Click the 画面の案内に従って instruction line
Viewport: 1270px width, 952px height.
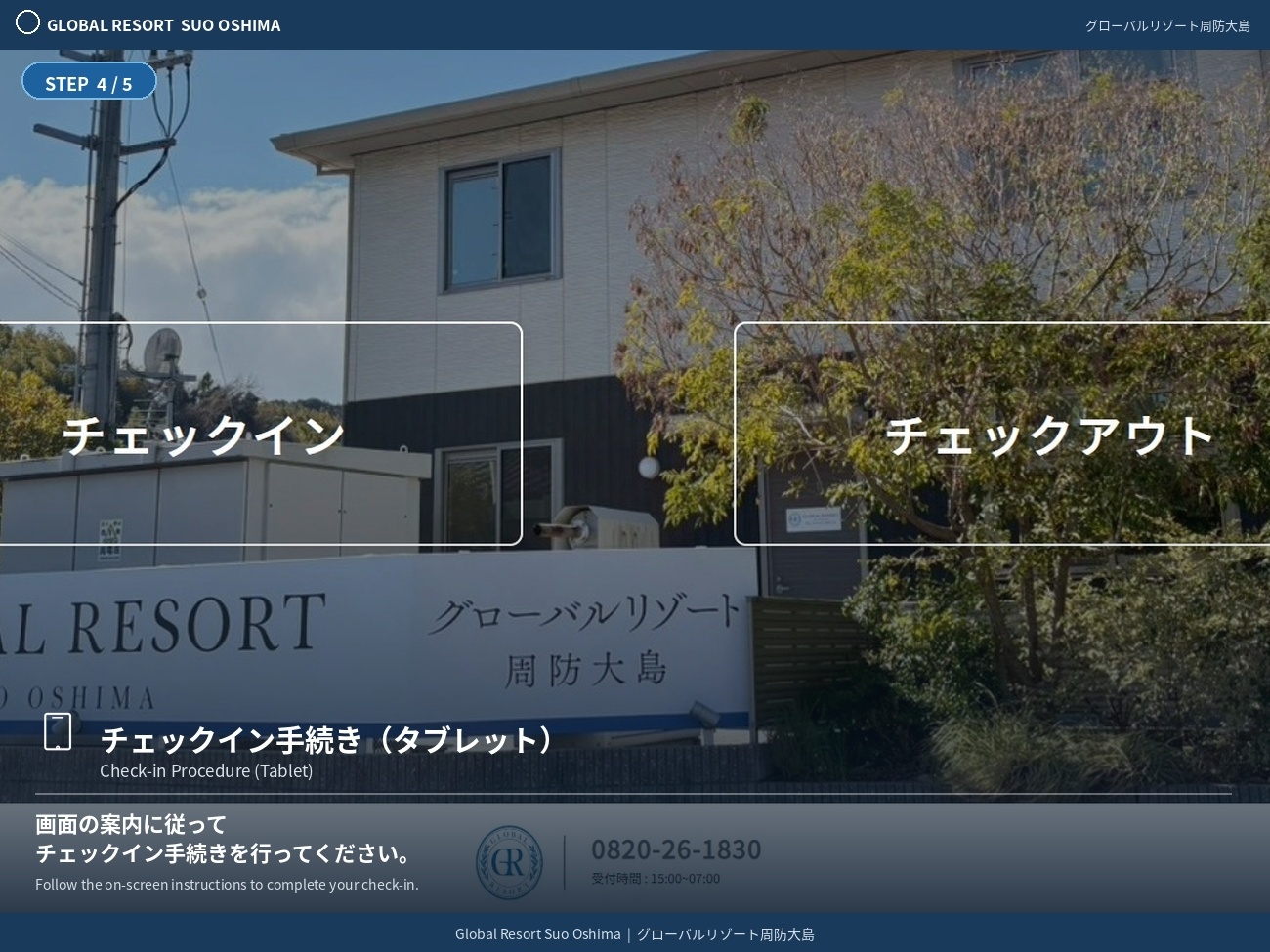click(131, 824)
